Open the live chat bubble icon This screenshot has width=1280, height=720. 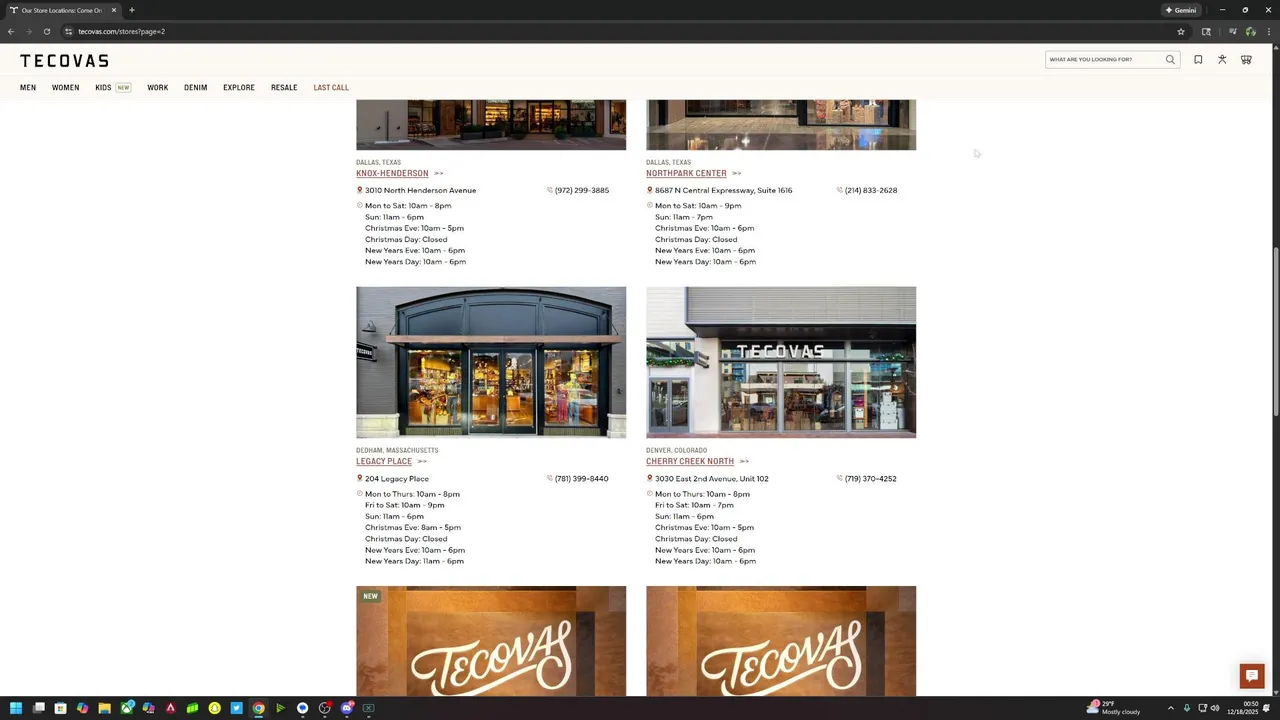1251,676
